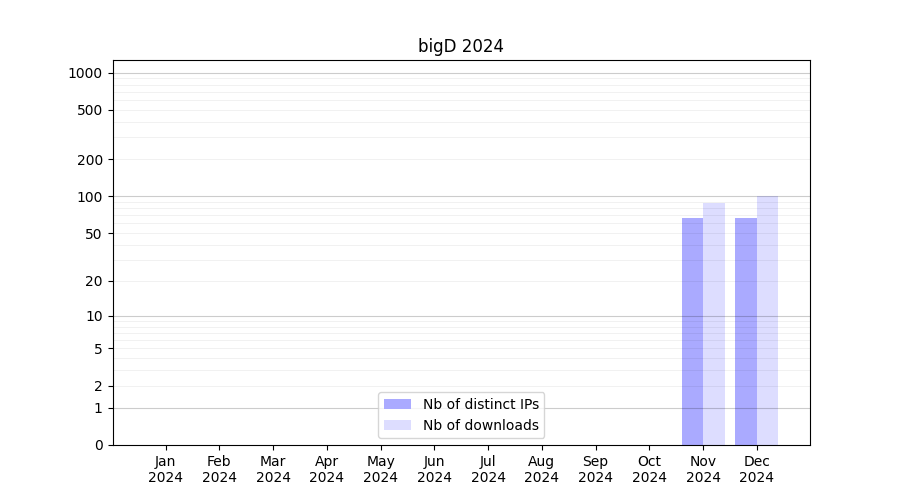Click the "Oct 2024" x-axis label
This screenshot has height=500, width=900.
649,469
